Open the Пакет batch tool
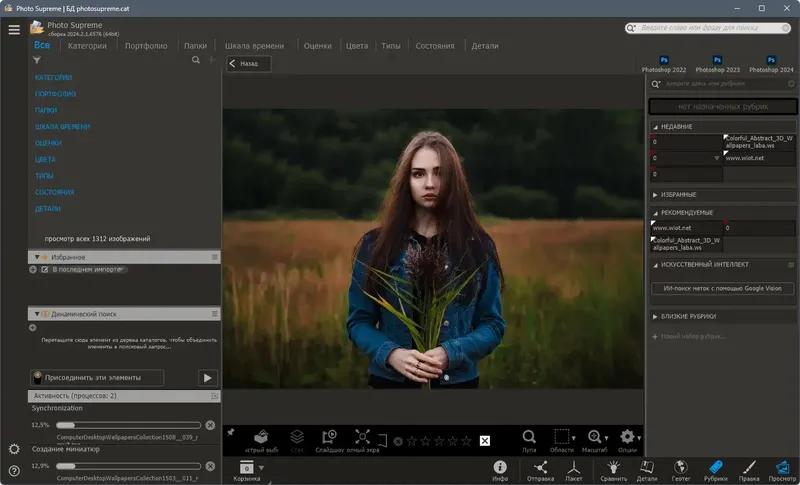Image resolution: width=800 pixels, height=485 pixels. click(x=574, y=468)
